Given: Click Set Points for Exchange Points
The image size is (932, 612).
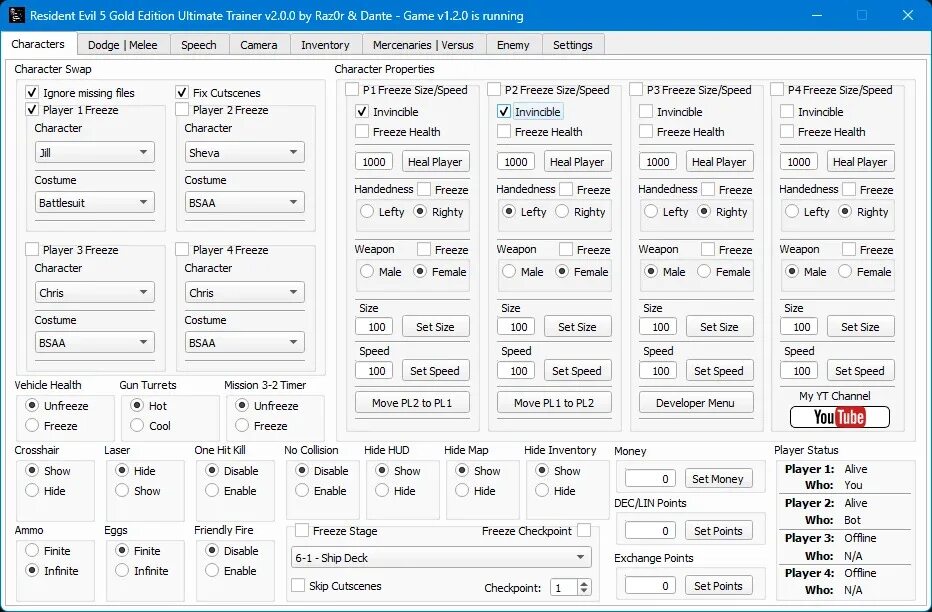Looking at the screenshot, I should [718, 586].
